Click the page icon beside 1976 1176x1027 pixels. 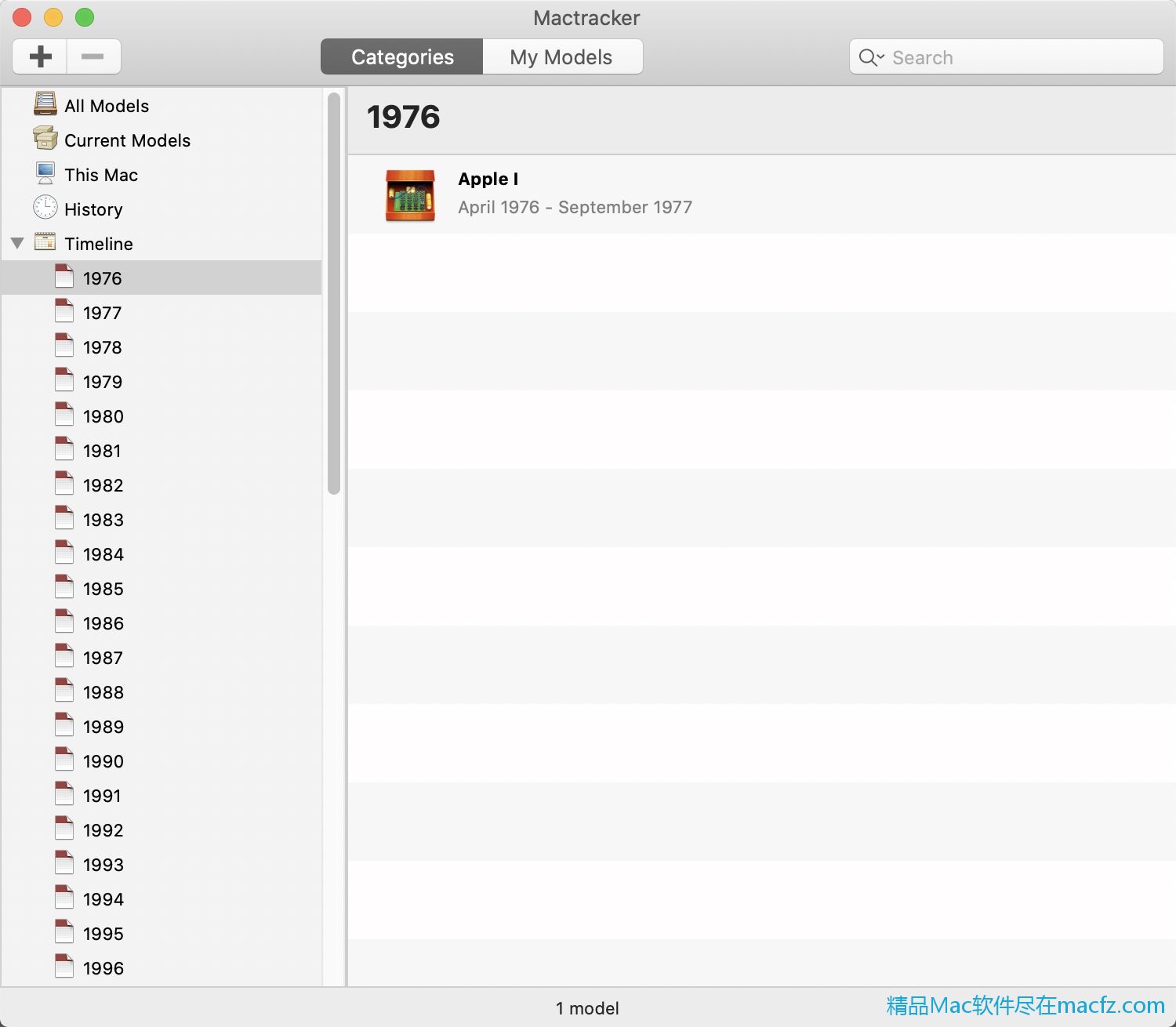[x=64, y=277]
